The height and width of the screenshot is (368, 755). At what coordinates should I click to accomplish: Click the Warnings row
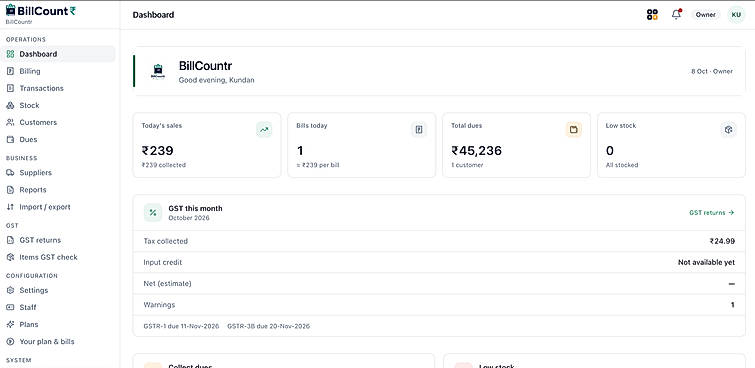pos(439,305)
